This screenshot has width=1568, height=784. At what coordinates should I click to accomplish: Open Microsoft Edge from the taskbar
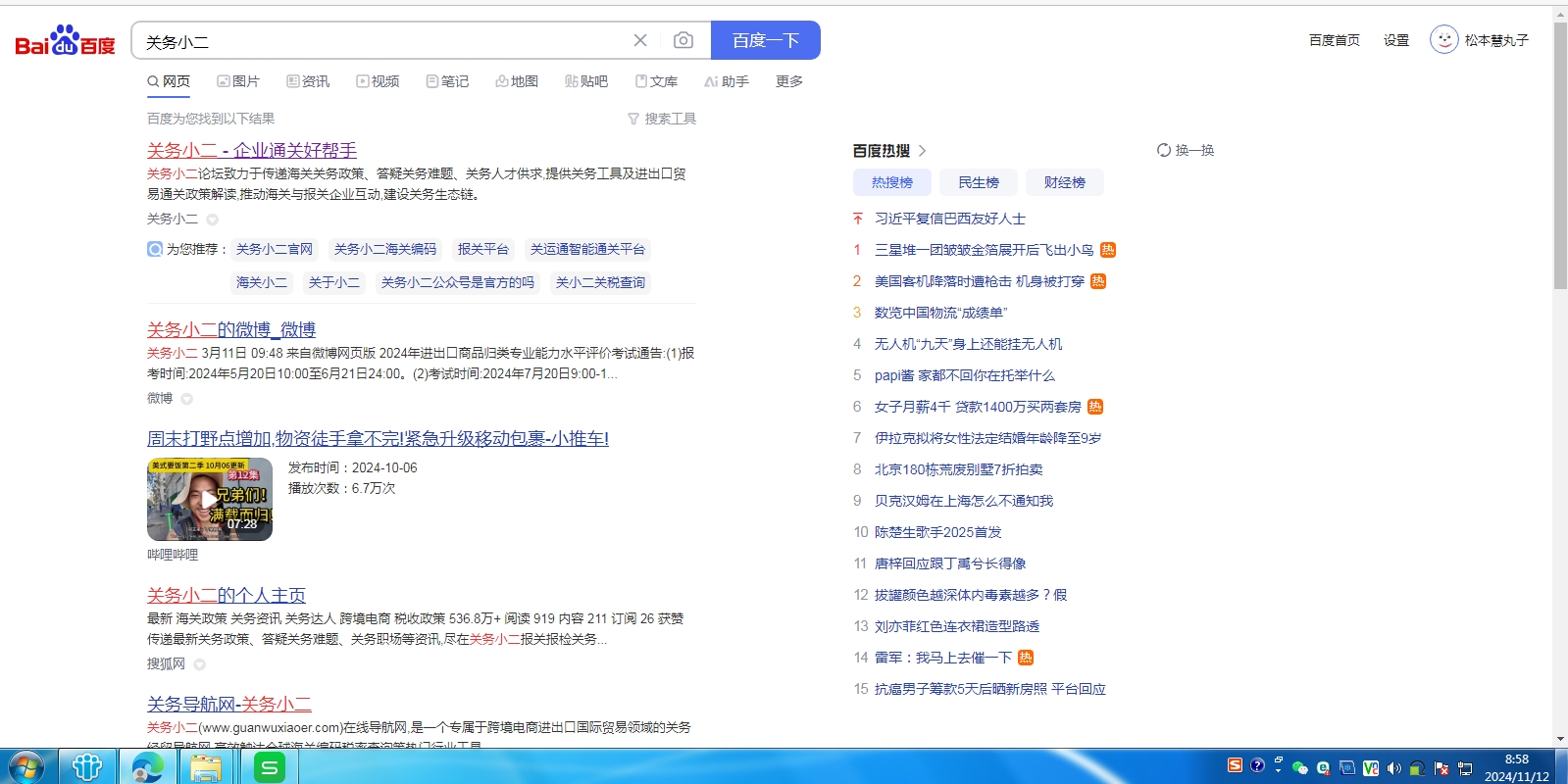[x=147, y=767]
